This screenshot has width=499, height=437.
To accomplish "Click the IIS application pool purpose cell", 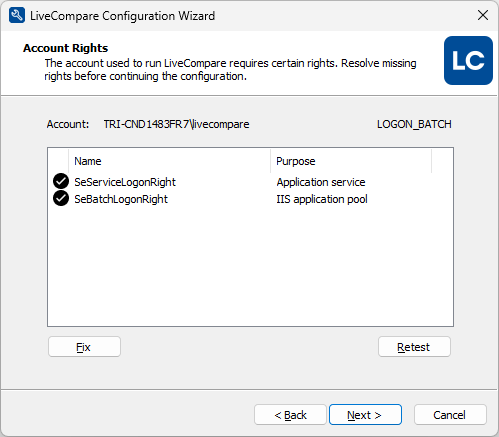I will pyautogui.click(x=322, y=199).
